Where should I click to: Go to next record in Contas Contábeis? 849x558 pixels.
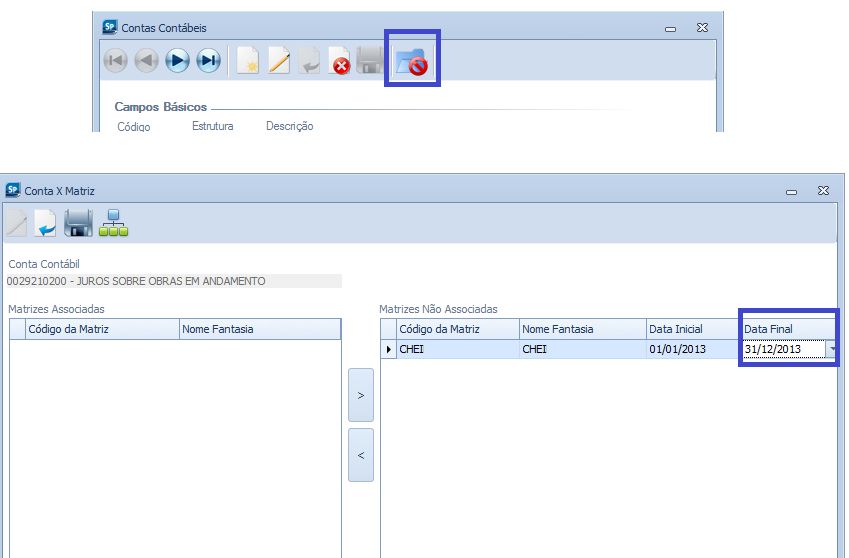click(178, 60)
